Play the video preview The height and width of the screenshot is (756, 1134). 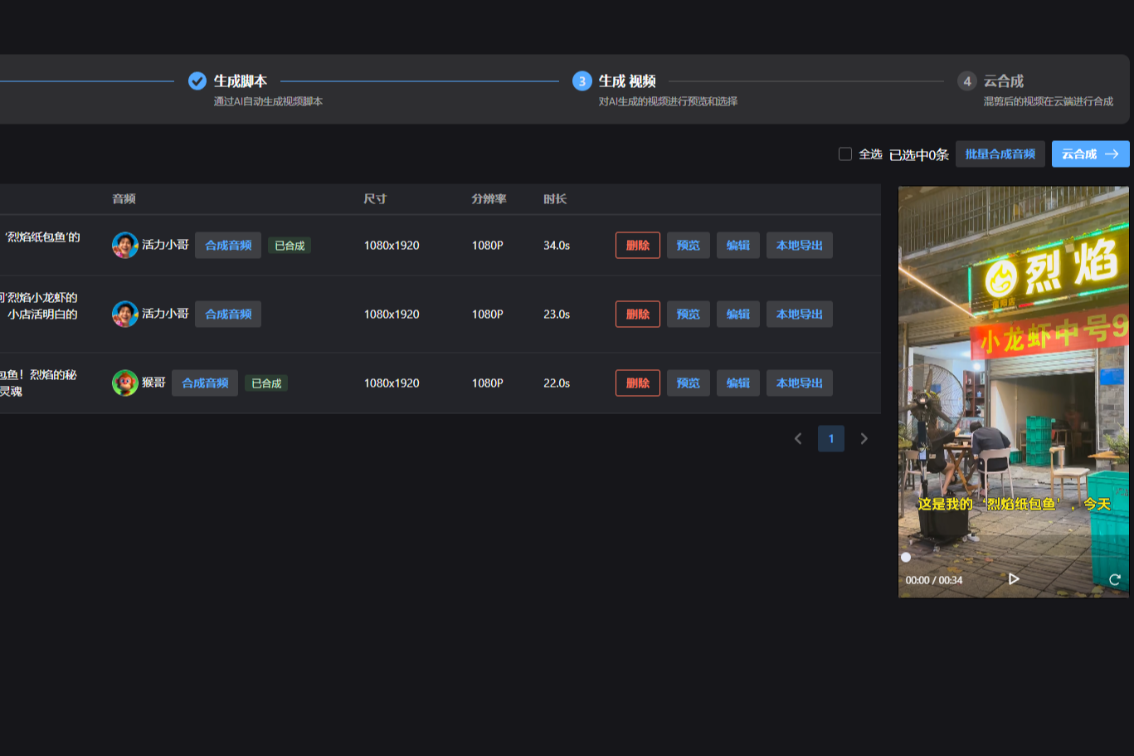coord(1013,579)
